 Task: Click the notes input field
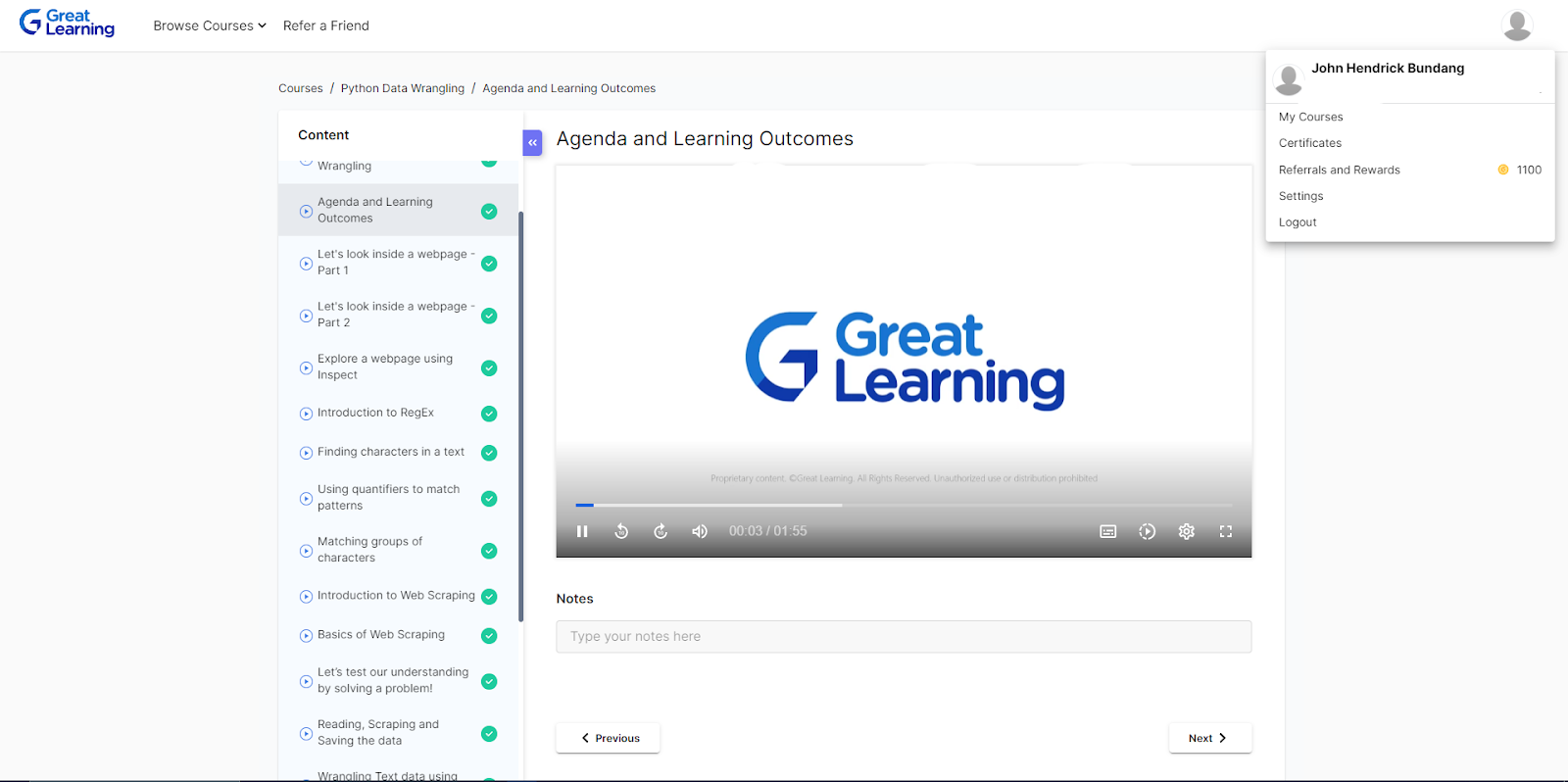tap(904, 636)
